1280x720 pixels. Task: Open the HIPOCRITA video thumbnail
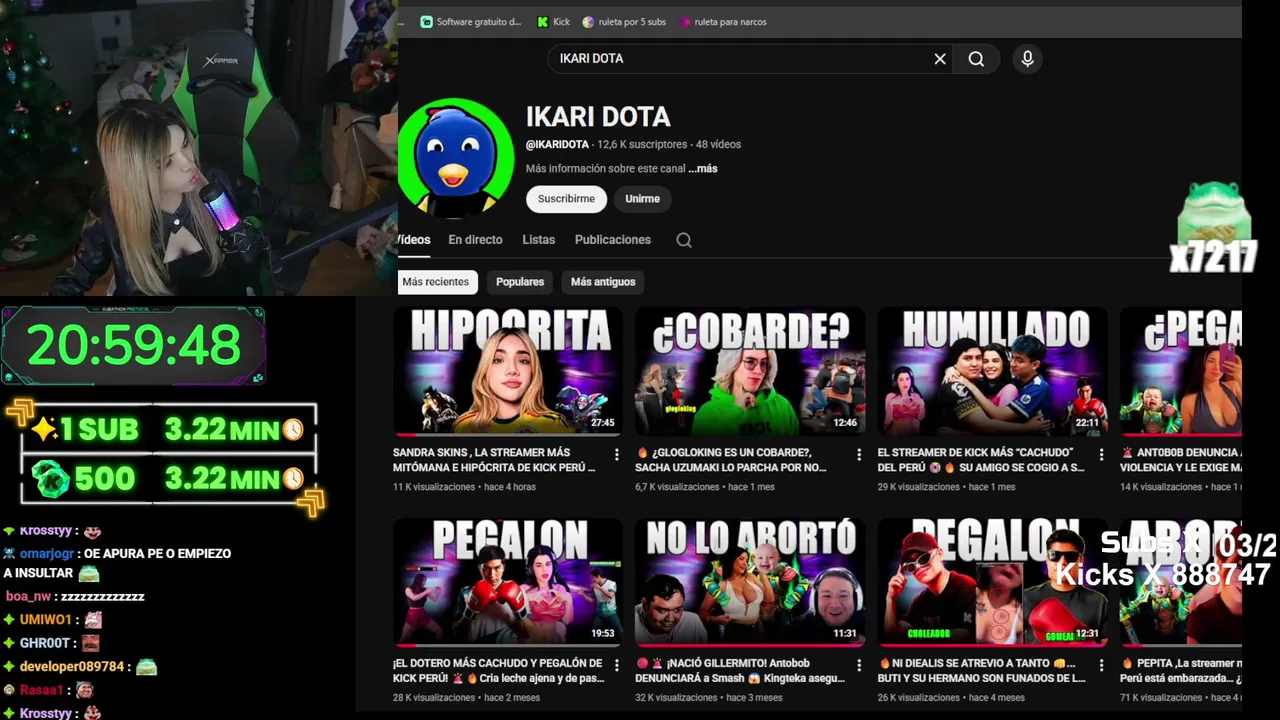(x=508, y=371)
